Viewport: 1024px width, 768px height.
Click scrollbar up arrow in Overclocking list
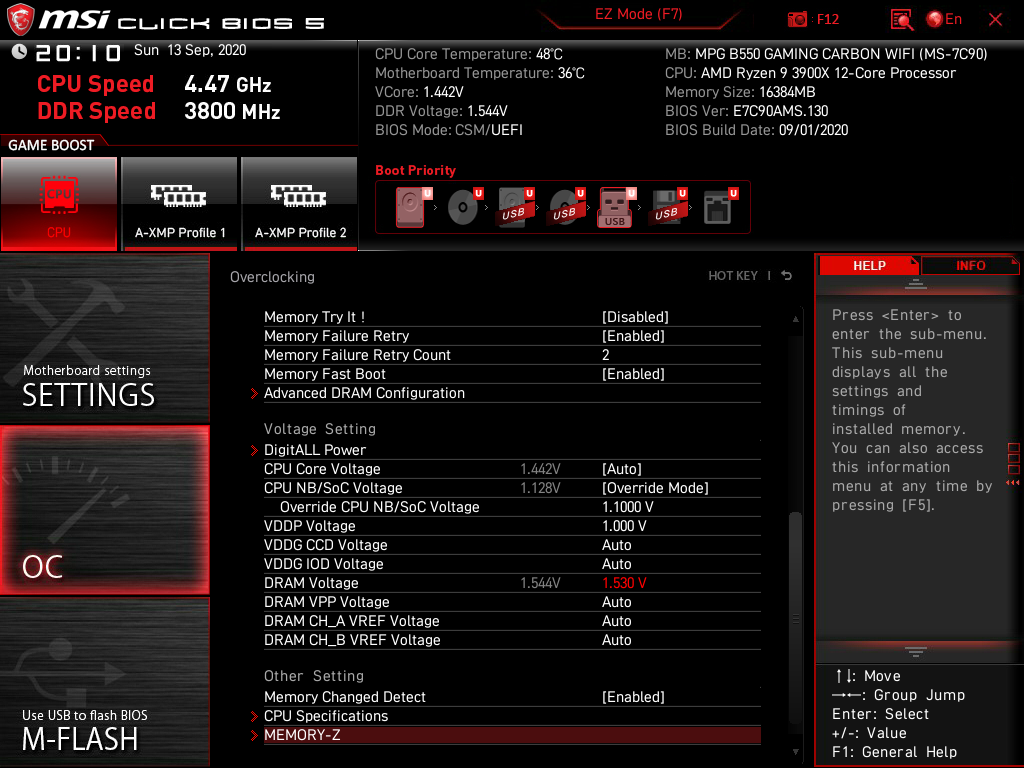pos(795,319)
